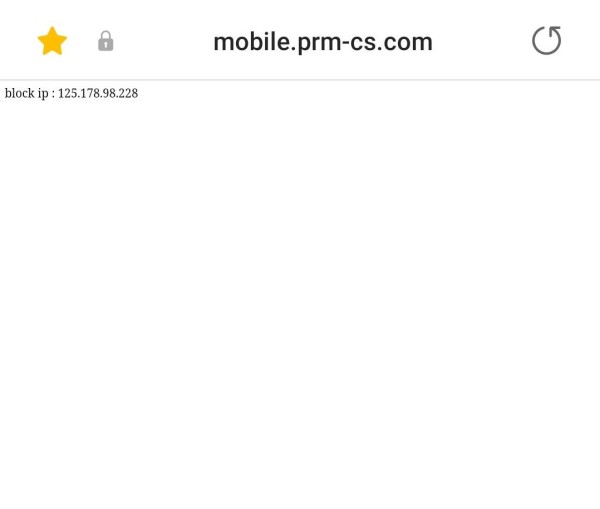This screenshot has width=600, height=509.
Task: Click the 'prm-cs' portion of the address
Action: tap(335, 43)
